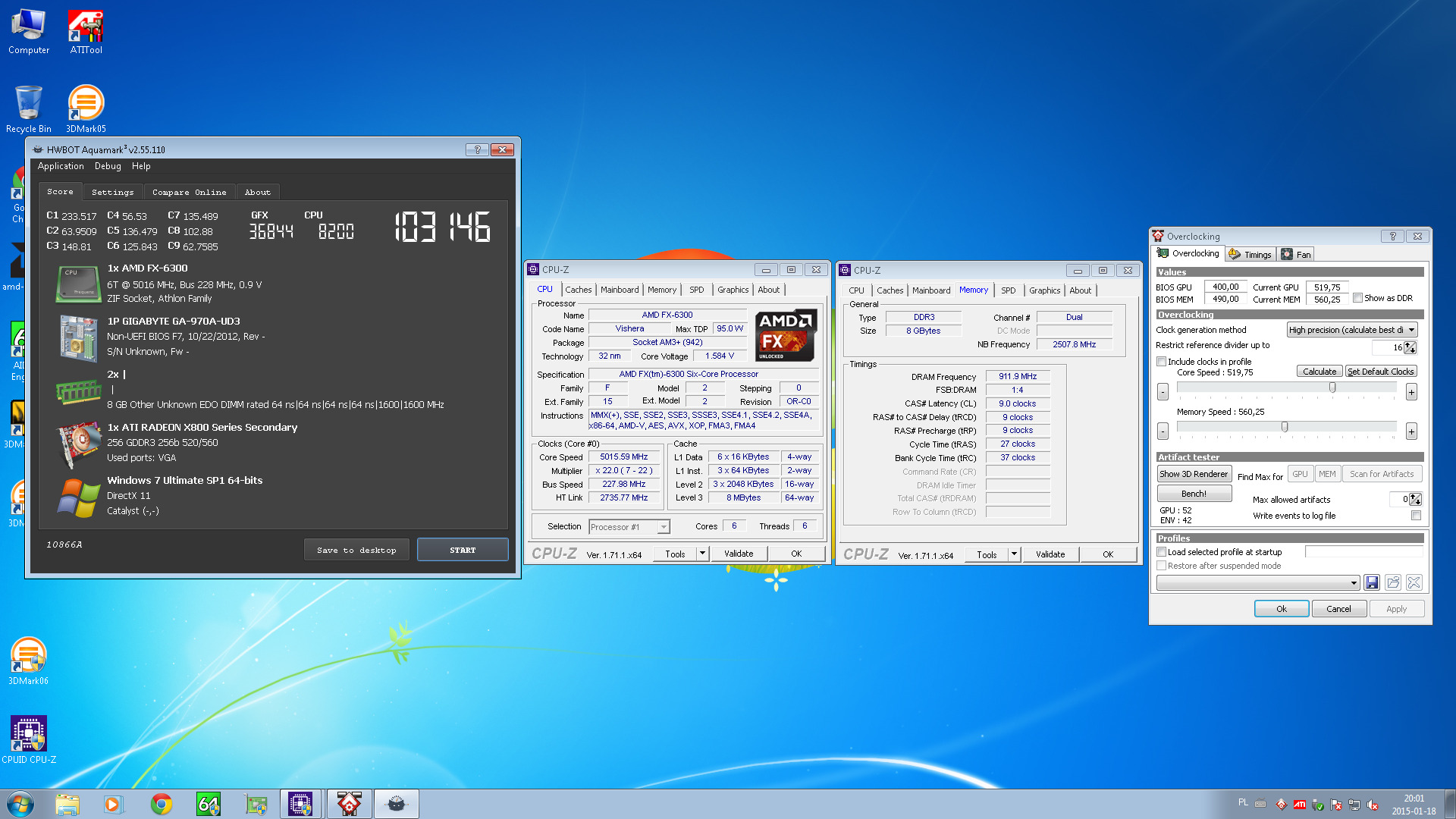1456x819 pixels.
Task: Click the muted volume tray icon
Action: tap(1373, 805)
